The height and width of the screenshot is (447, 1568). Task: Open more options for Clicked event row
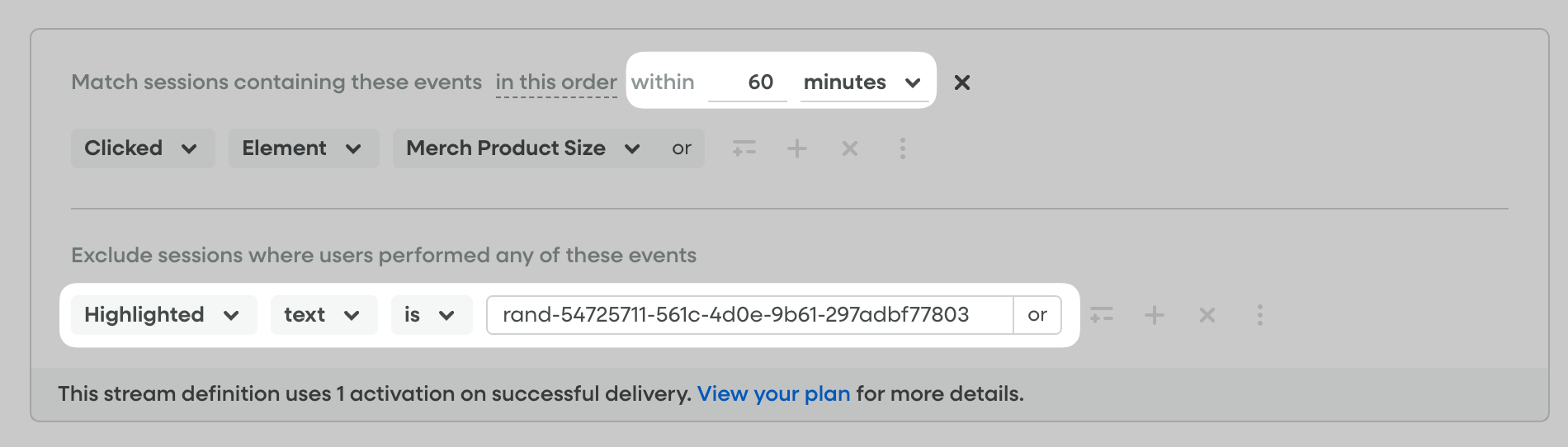pyautogui.click(x=903, y=148)
